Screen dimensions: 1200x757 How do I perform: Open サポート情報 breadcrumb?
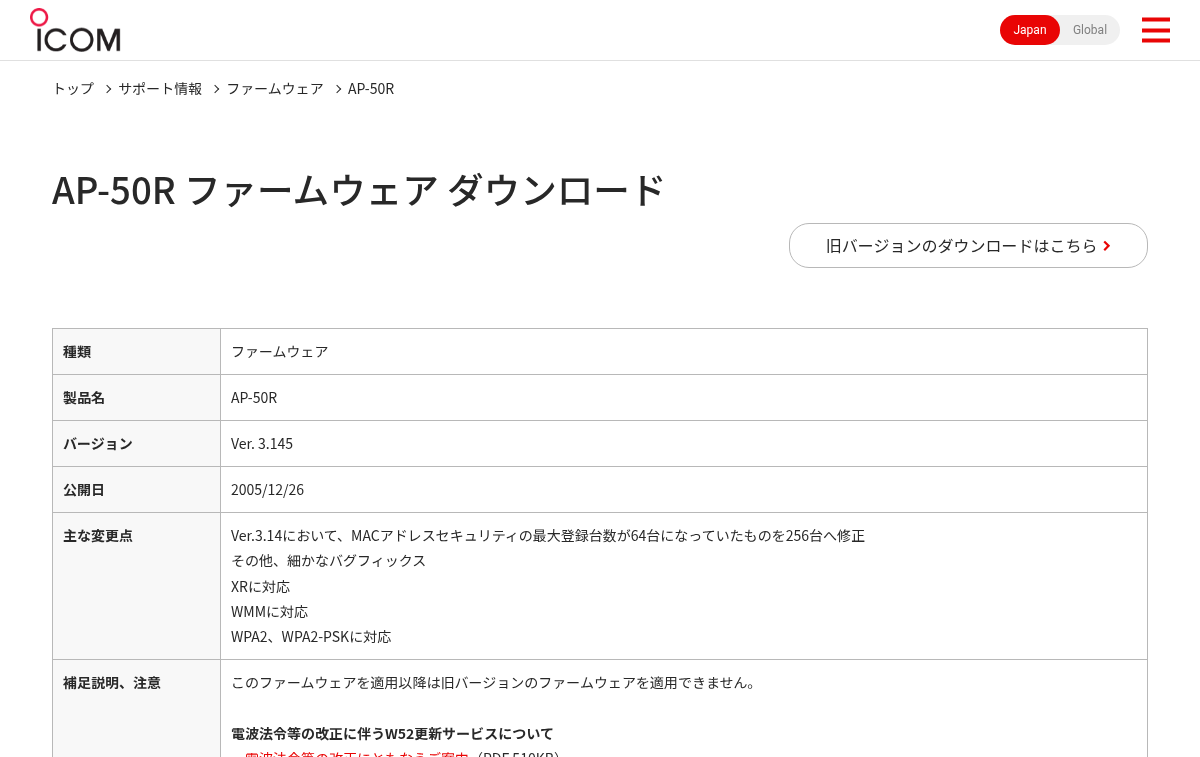click(160, 88)
